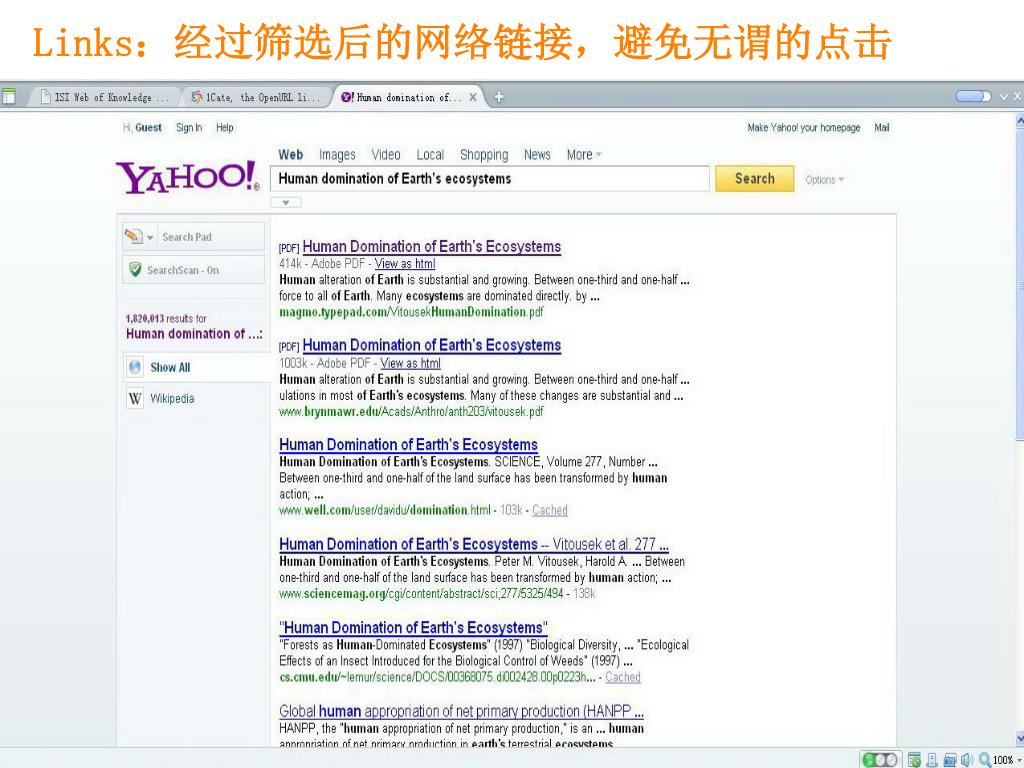Click the browser sidebar panel icon beside the tabs

pos(8,97)
